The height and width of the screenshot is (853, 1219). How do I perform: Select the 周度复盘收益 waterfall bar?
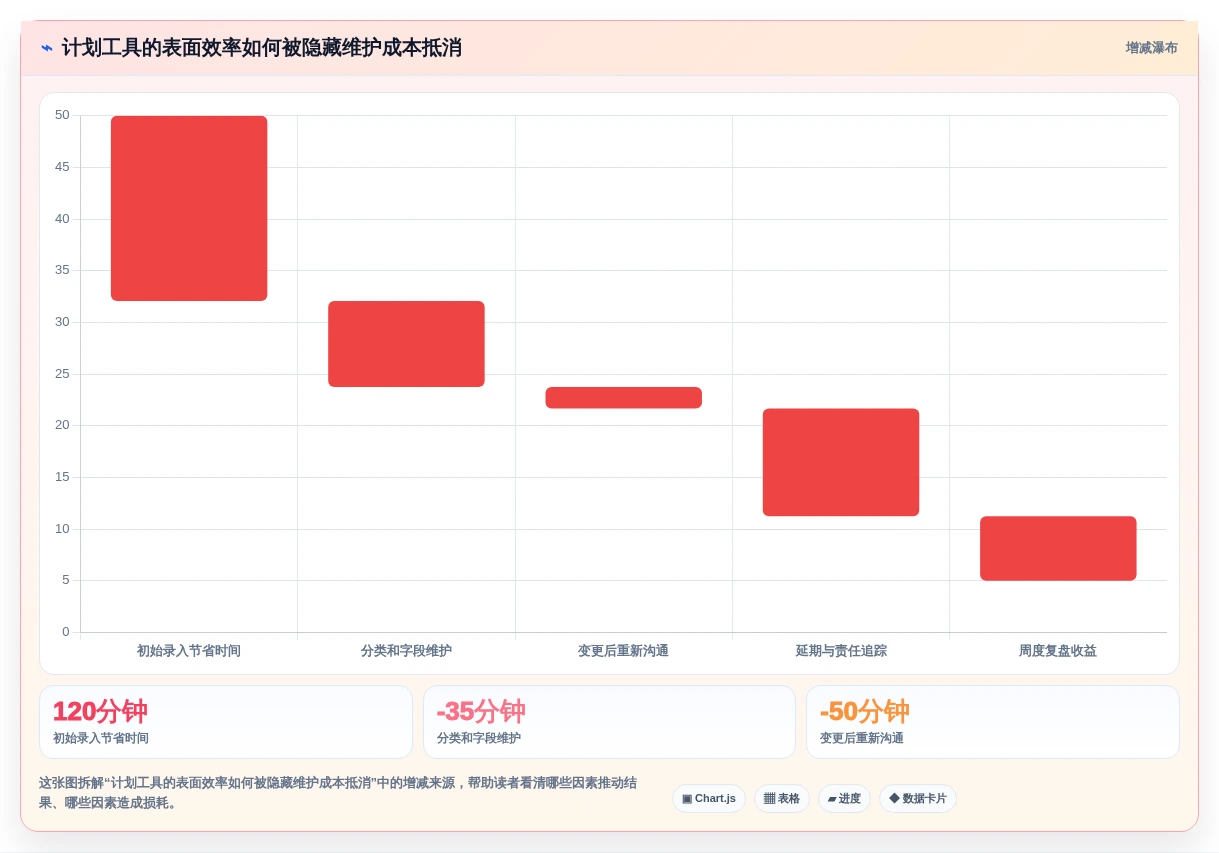point(1058,548)
